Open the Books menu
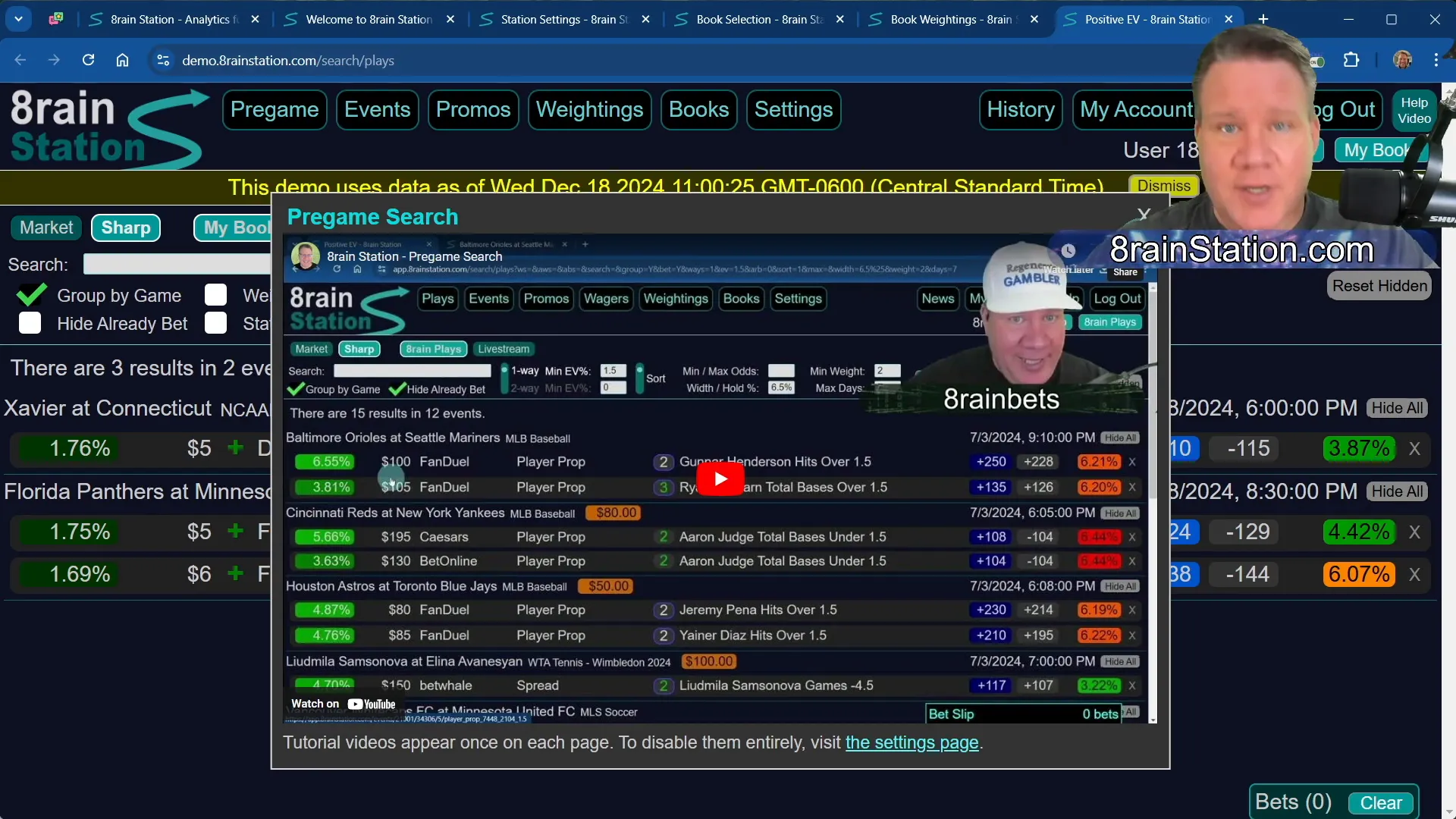 pyautogui.click(x=698, y=110)
